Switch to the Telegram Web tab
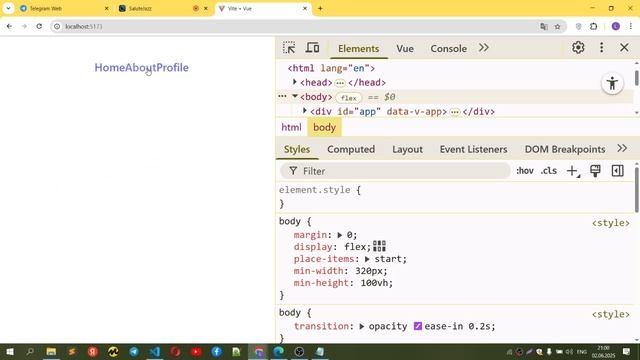 (65, 9)
